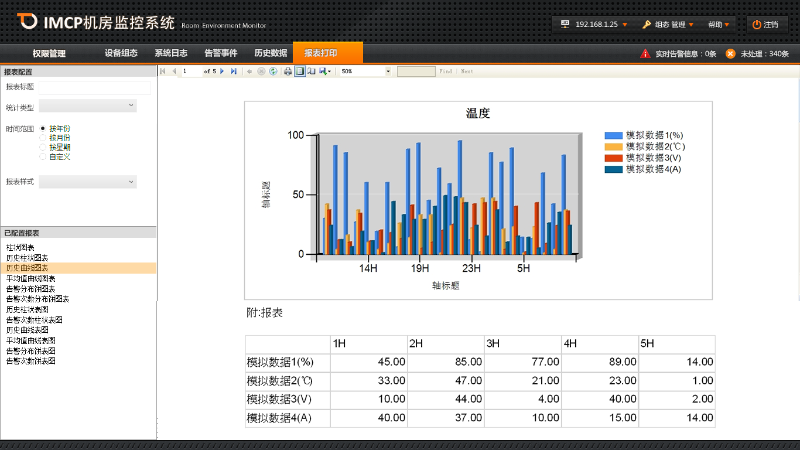The width and height of the screenshot is (800, 450).
Task: Click the orange unprocessed alarms icon
Action: [730, 53]
